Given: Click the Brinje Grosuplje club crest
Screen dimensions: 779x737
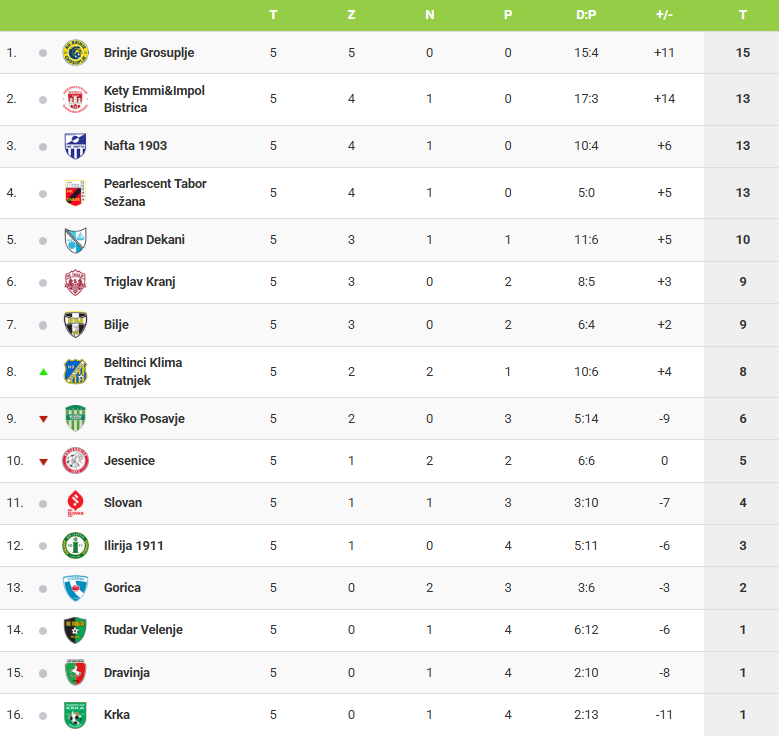Looking at the screenshot, I should [x=76, y=52].
